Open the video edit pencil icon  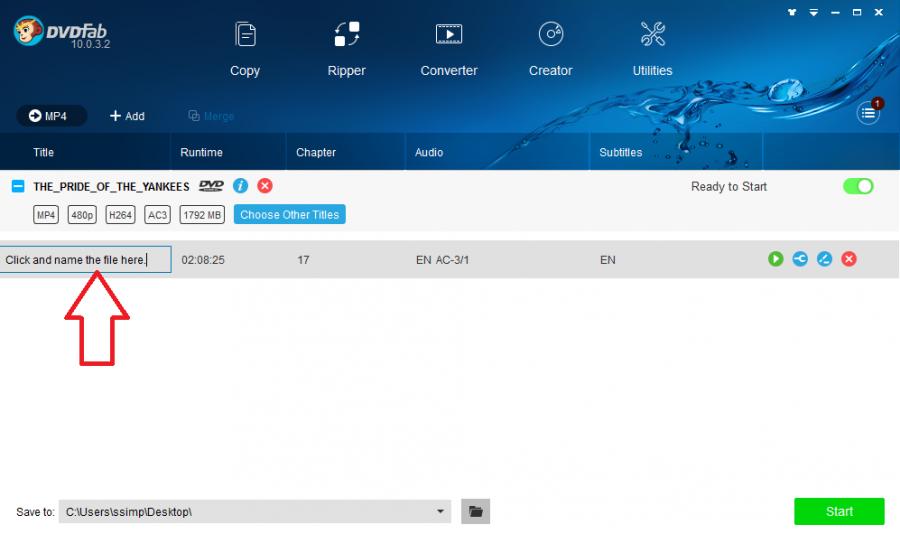[x=824, y=259]
